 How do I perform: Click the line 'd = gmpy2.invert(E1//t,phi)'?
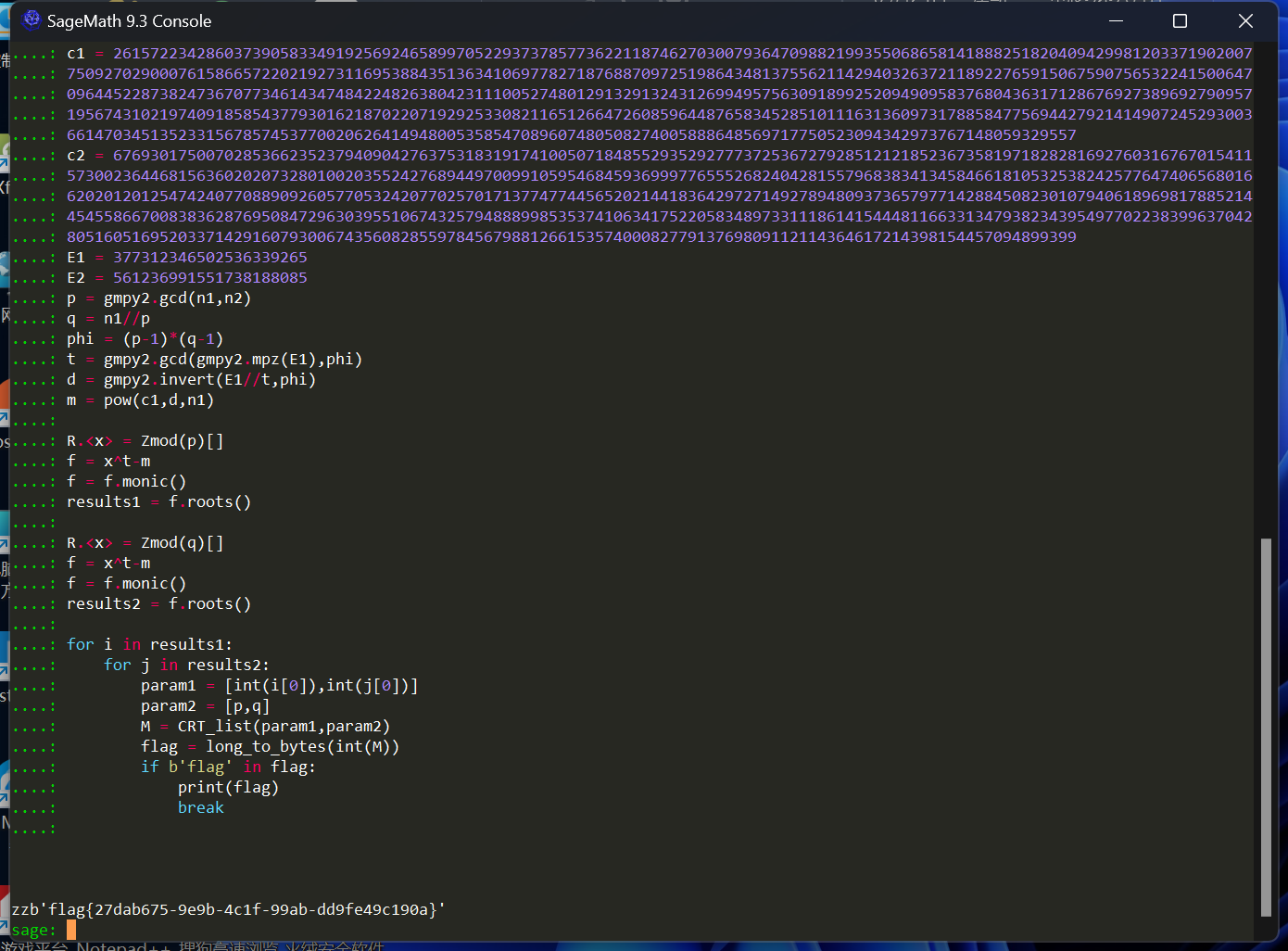pos(191,379)
